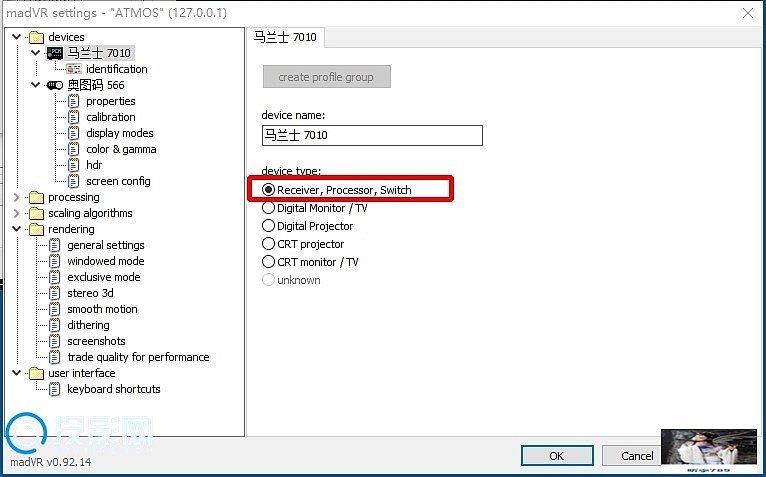Click create profile group button
This screenshot has height=477, width=766.
pyautogui.click(x=326, y=77)
